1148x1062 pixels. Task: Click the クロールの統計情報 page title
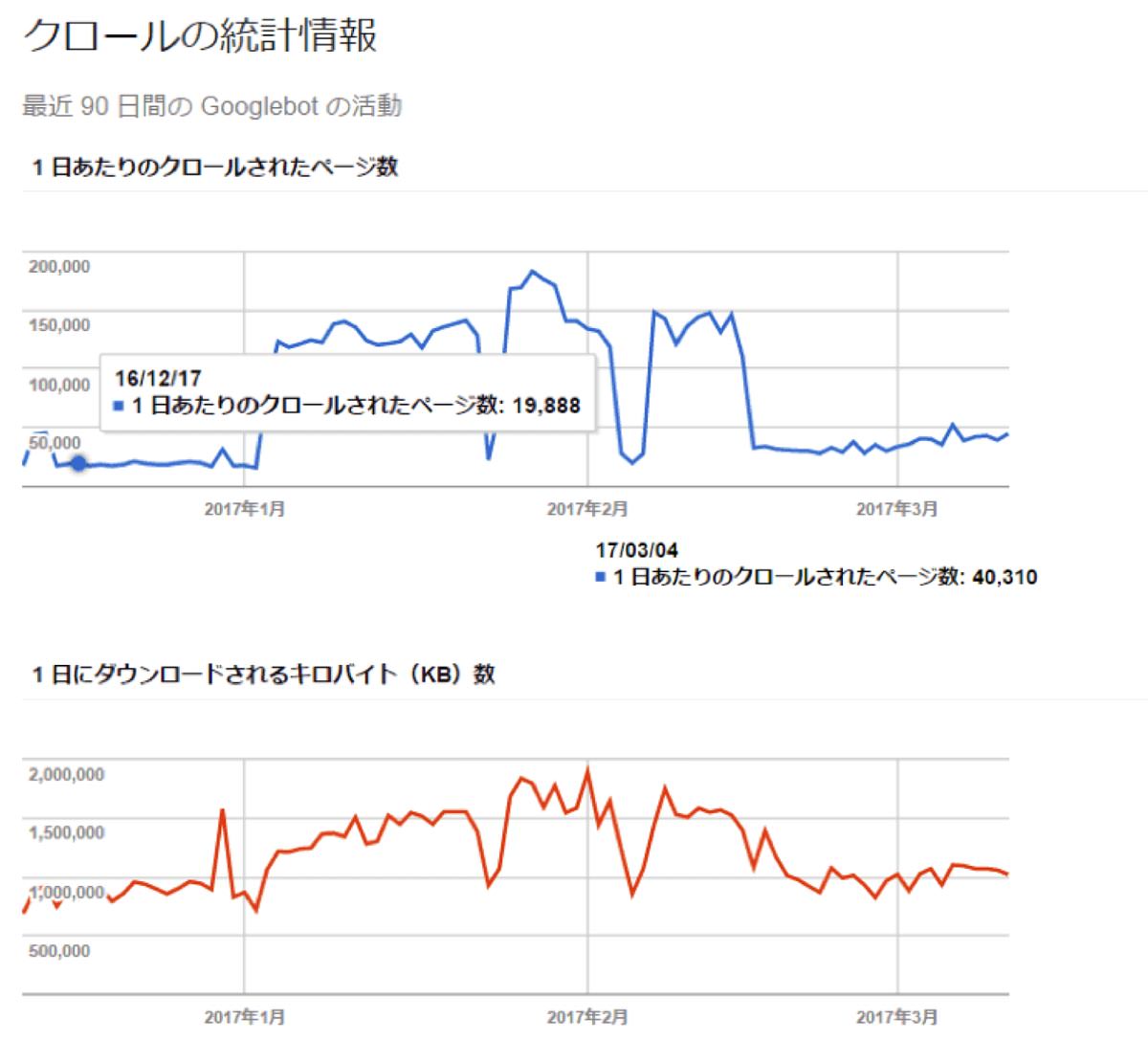[200, 36]
